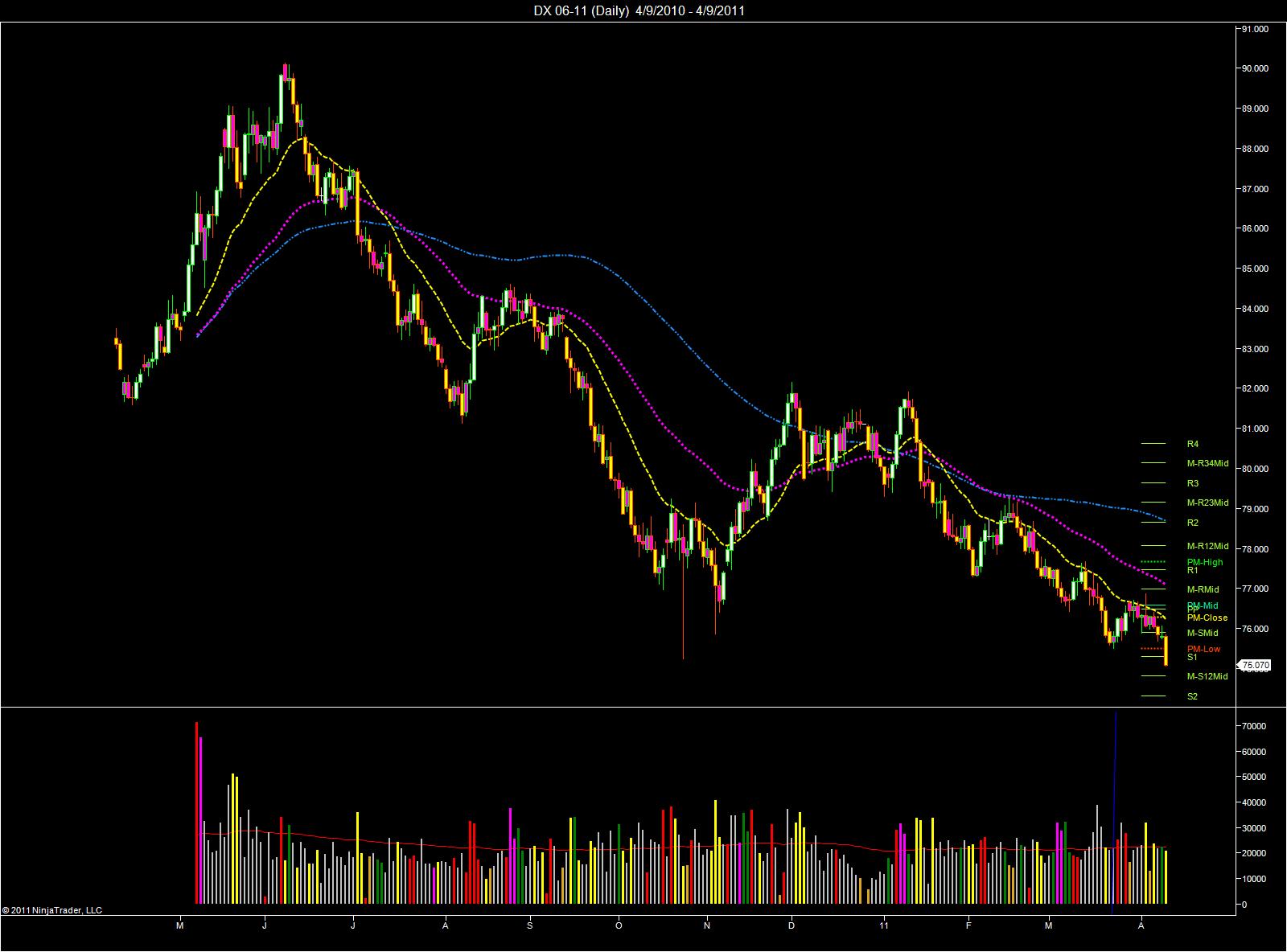This screenshot has width=1287, height=952.
Task: Select the M-R12Mid label
Action: click(1207, 546)
